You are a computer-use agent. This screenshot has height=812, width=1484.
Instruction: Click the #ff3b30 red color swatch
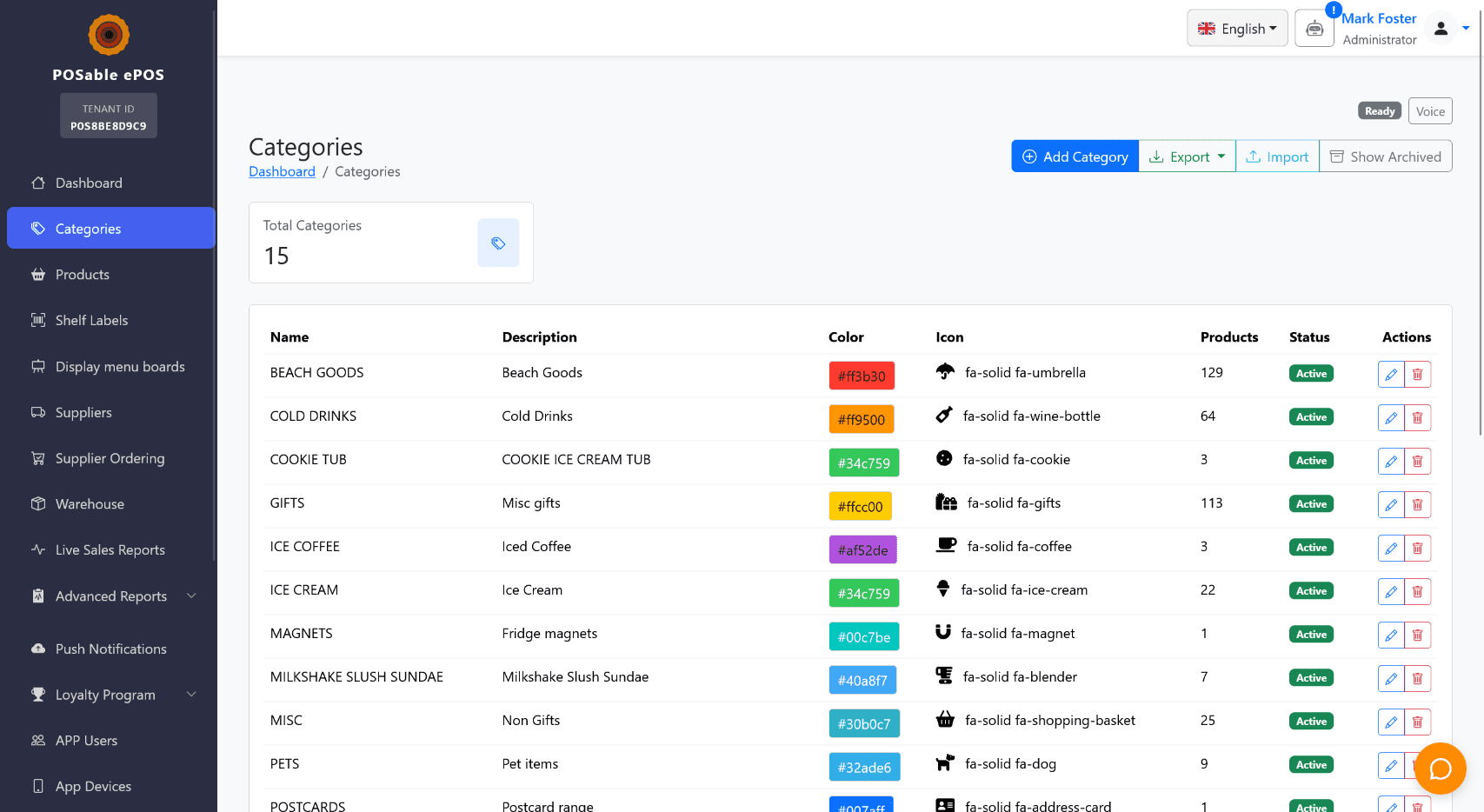tap(861, 376)
